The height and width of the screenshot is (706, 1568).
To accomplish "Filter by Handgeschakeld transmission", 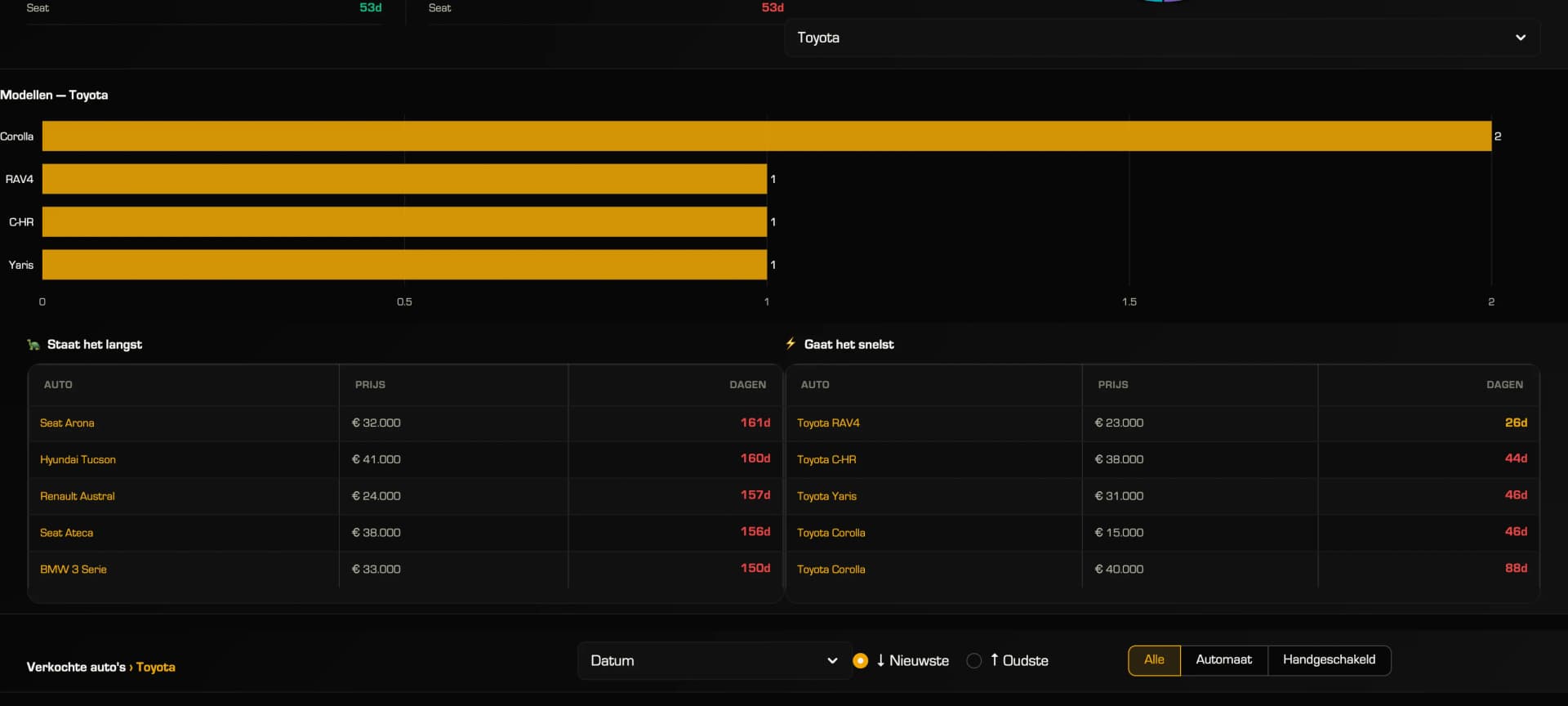I will pos(1328,660).
